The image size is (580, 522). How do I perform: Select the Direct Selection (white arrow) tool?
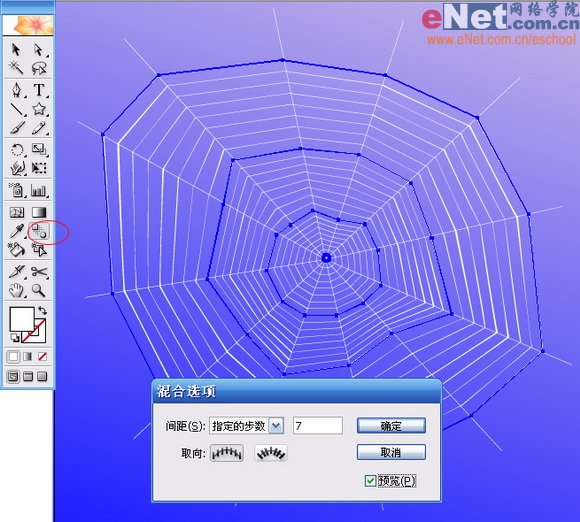click(38, 50)
